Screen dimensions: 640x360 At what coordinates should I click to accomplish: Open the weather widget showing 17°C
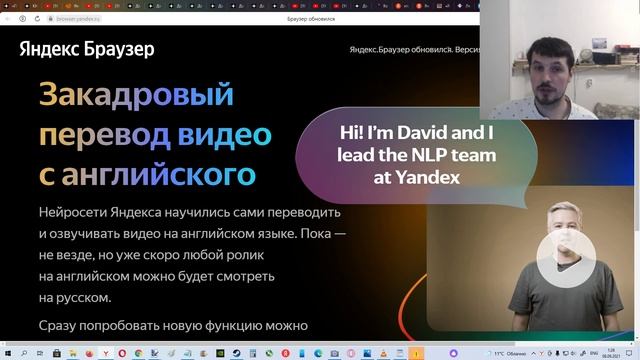pyautogui.click(x=507, y=353)
